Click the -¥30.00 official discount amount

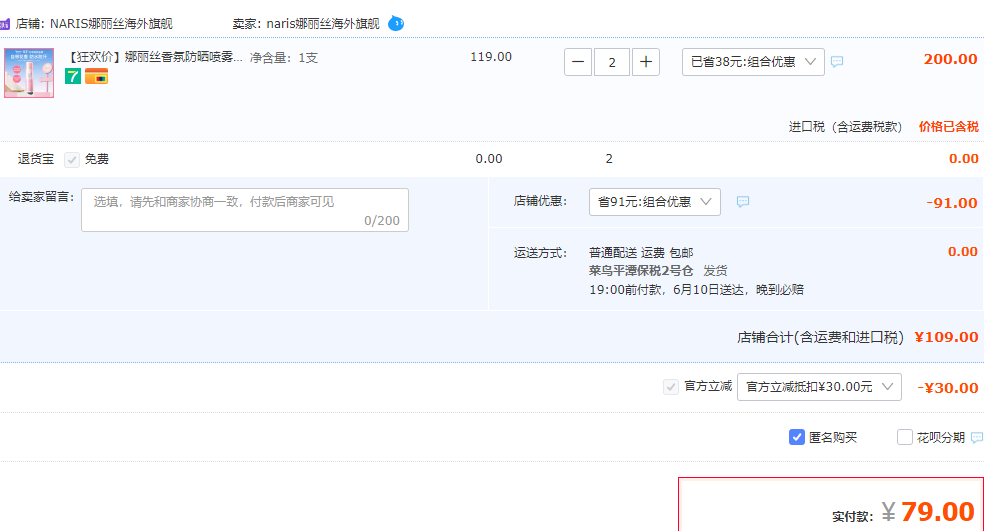948,388
